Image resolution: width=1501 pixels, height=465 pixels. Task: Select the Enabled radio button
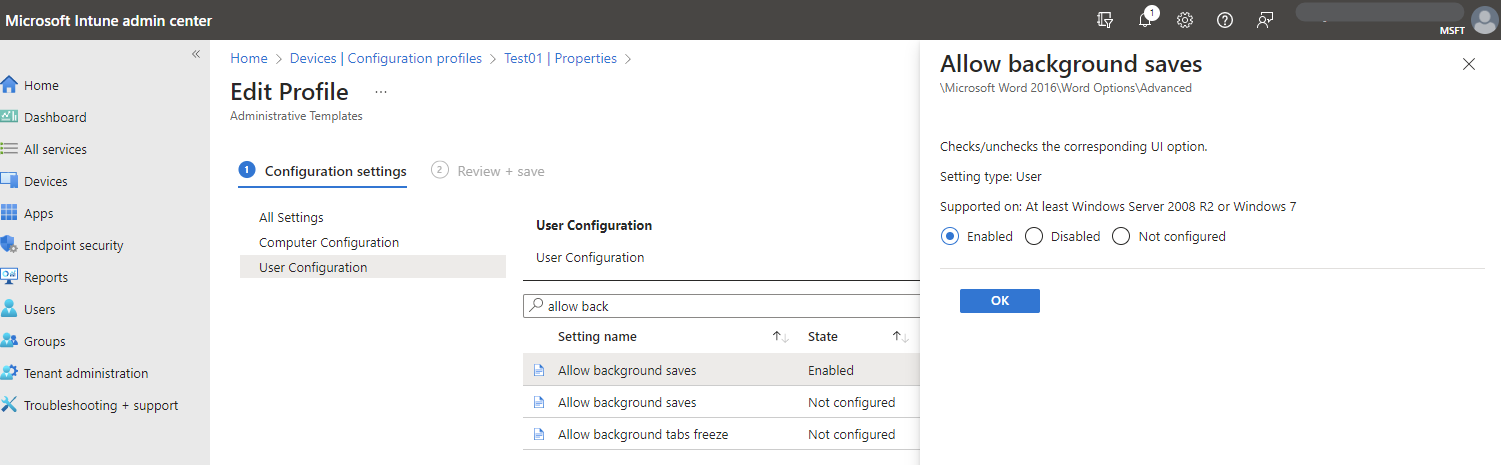pos(950,237)
